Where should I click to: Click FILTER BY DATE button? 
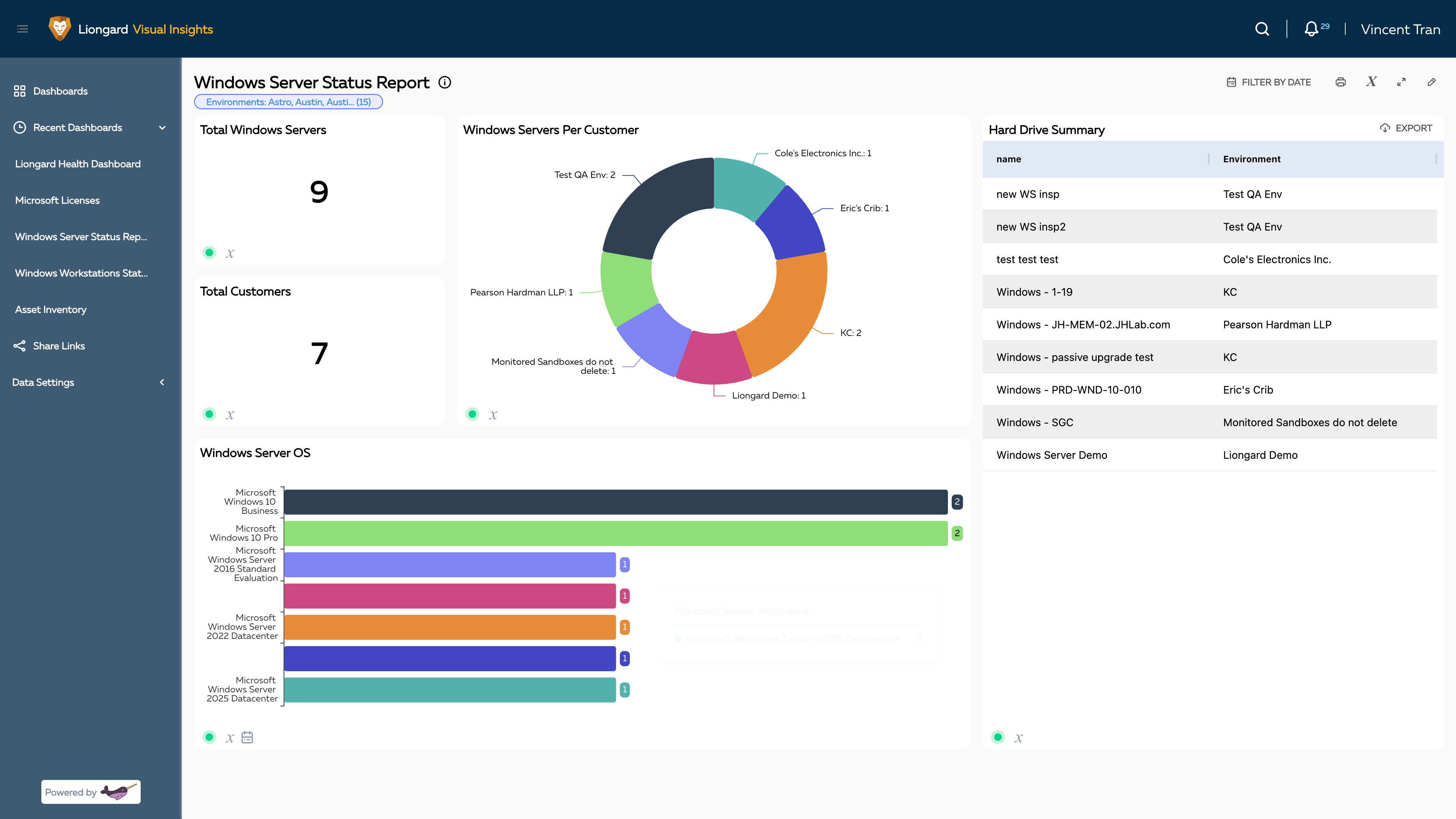pos(1268,82)
